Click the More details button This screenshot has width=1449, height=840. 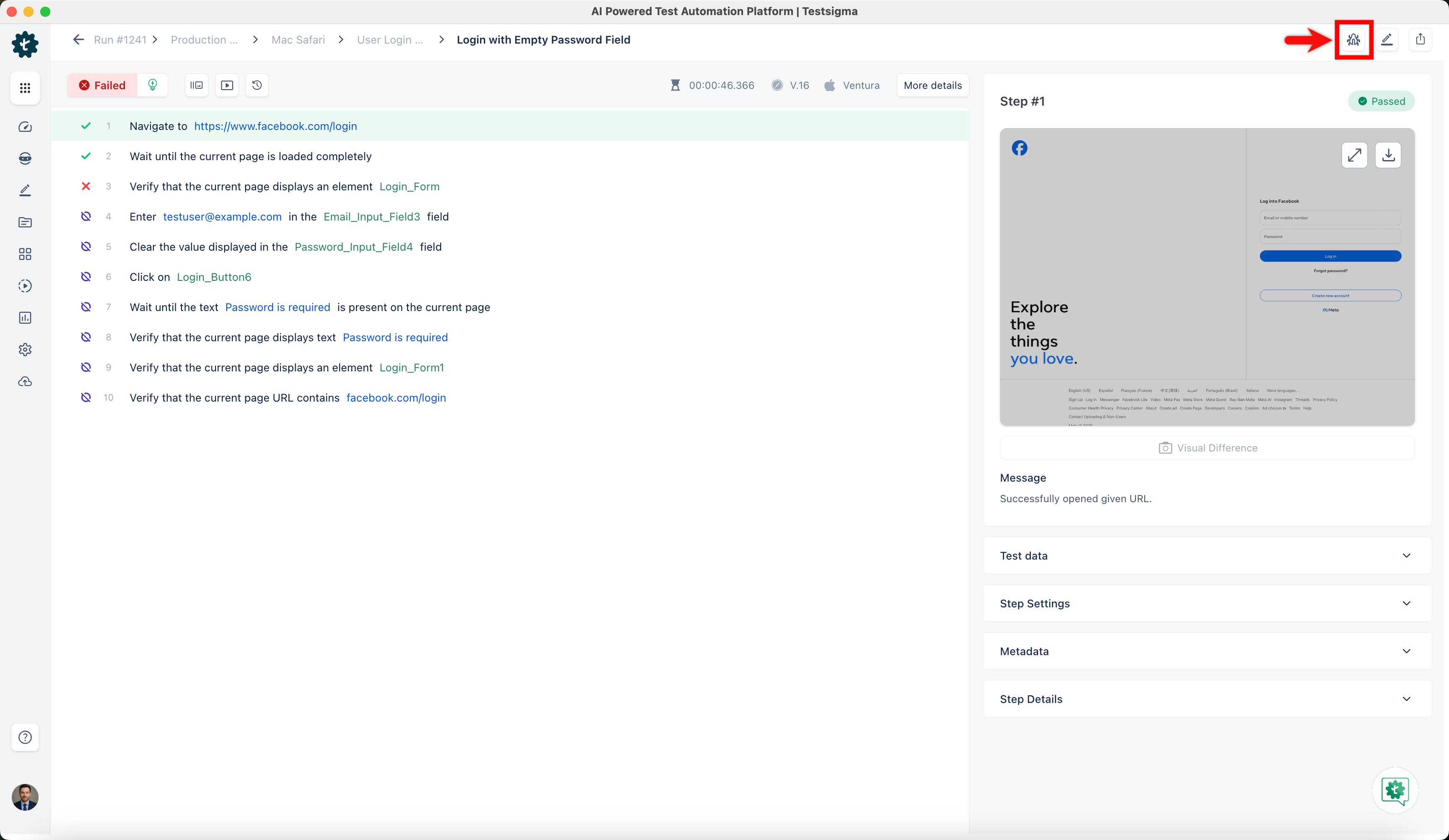coord(932,85)
